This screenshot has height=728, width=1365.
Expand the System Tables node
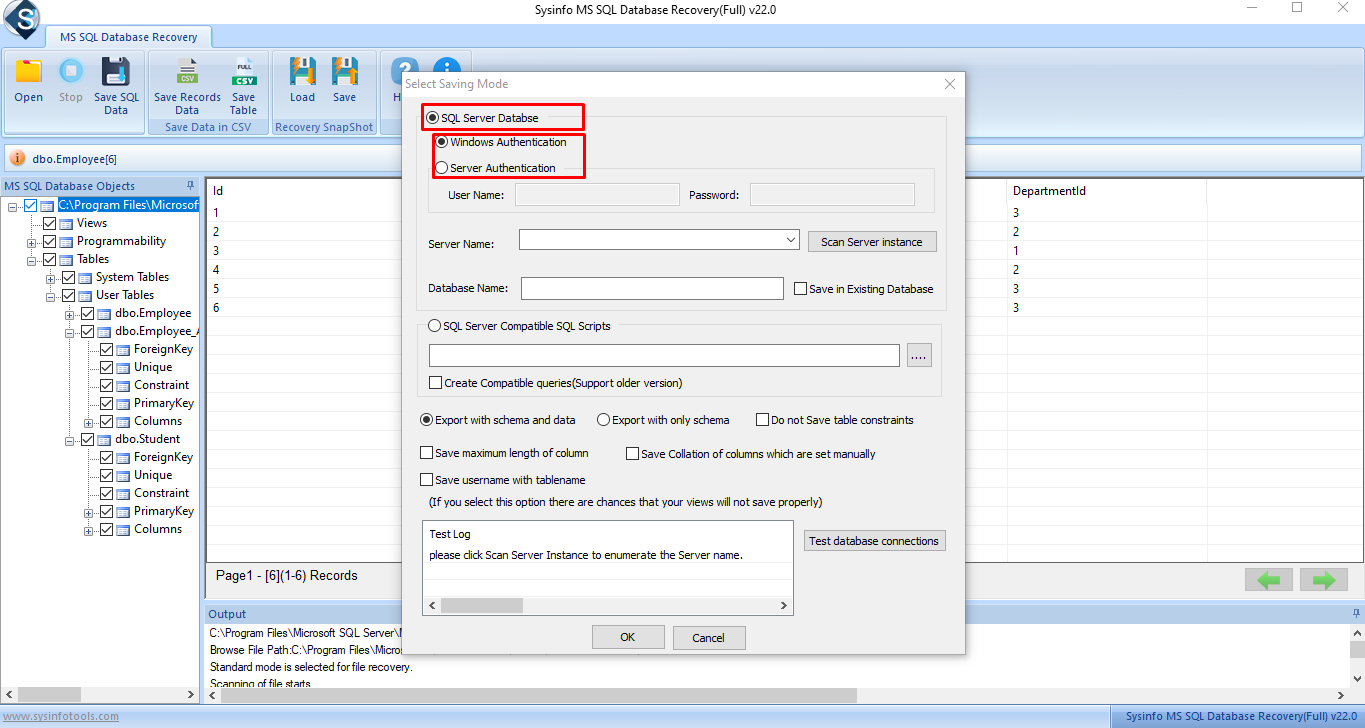pos(51,278)
